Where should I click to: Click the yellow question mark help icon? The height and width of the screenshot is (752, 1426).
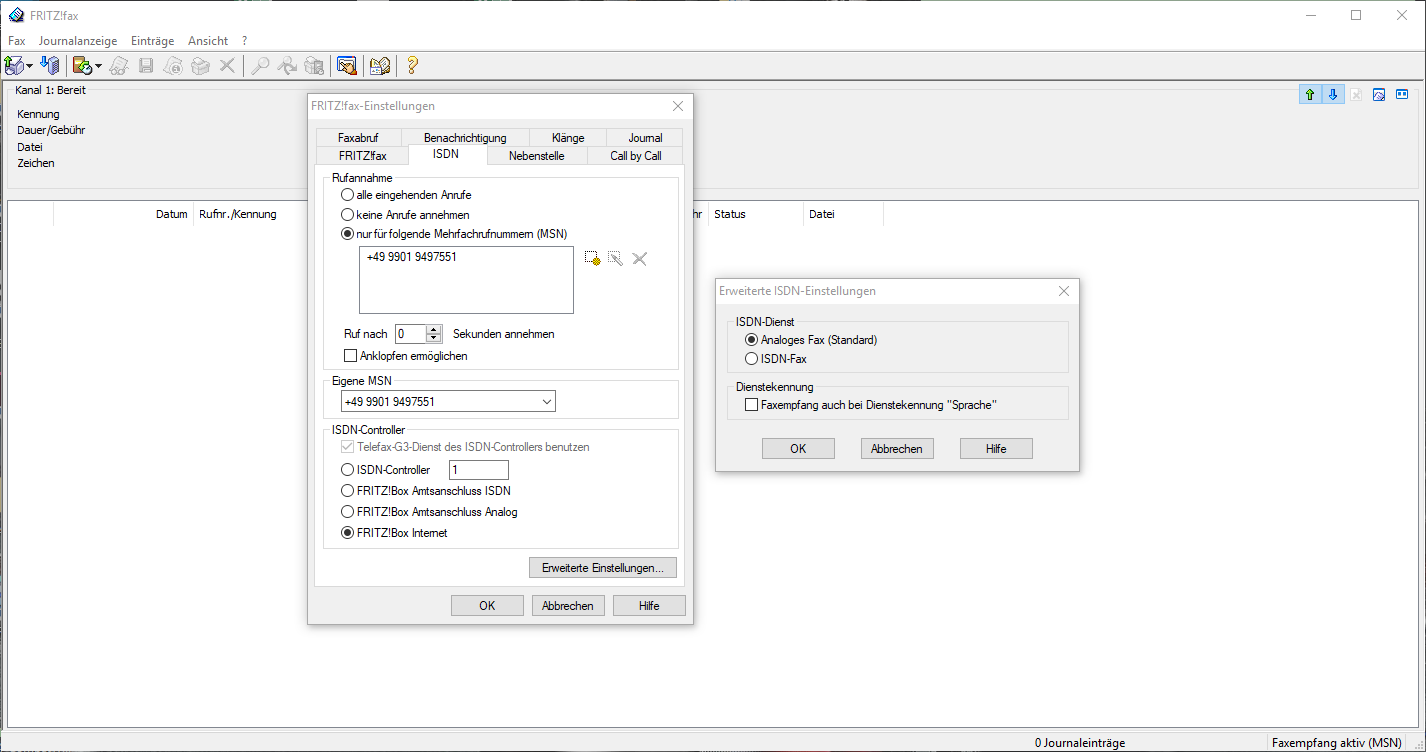coord(412,66)
